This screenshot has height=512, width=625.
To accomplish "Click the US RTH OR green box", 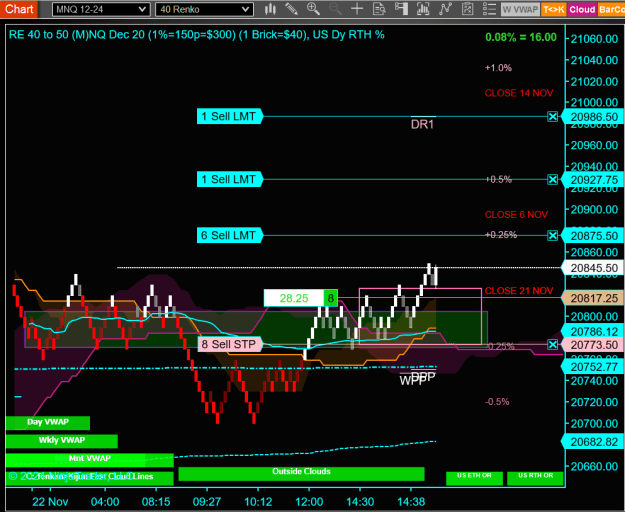I will (x=535, y=477).
